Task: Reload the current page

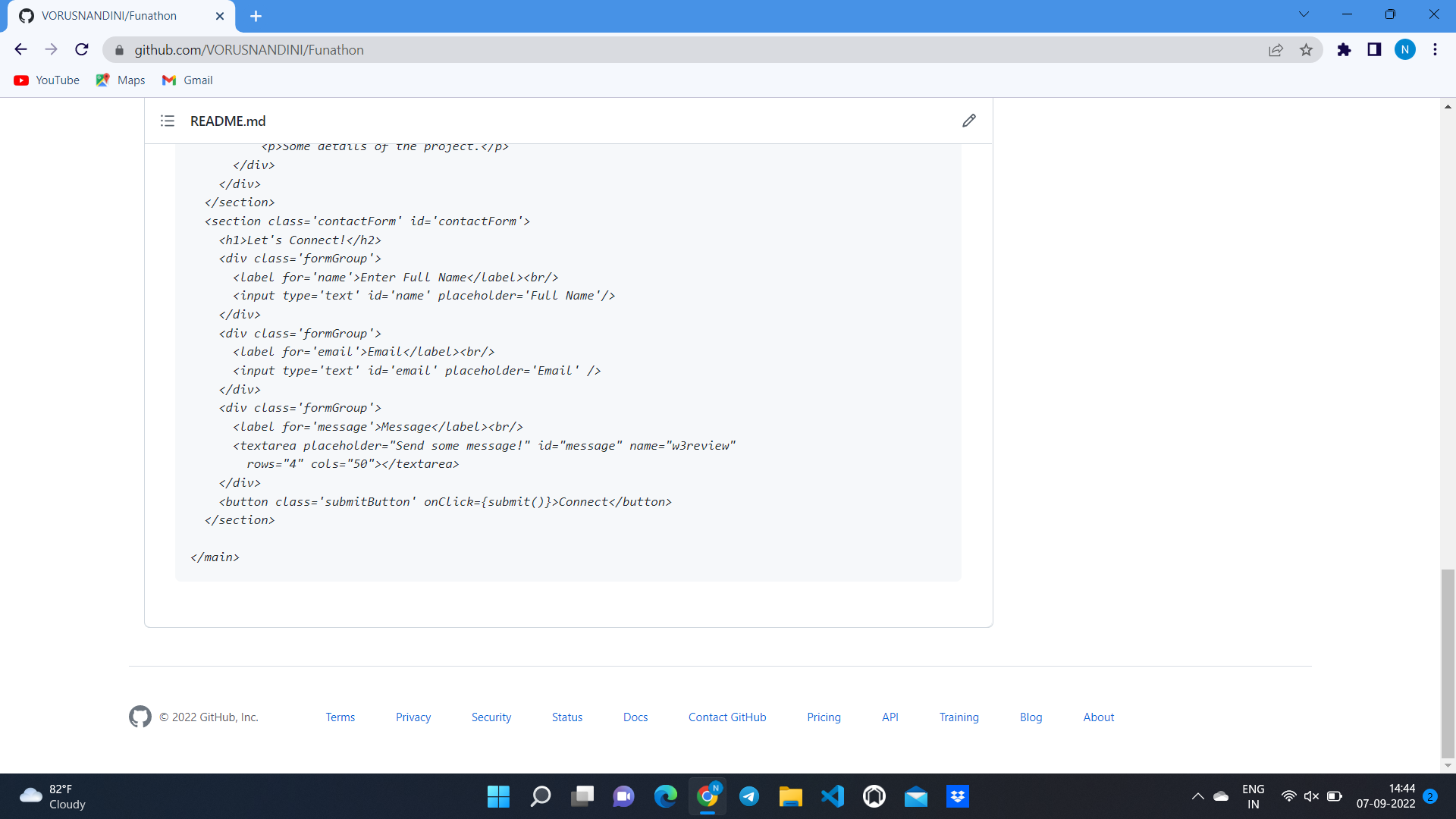Action: (x=82, y=50)
